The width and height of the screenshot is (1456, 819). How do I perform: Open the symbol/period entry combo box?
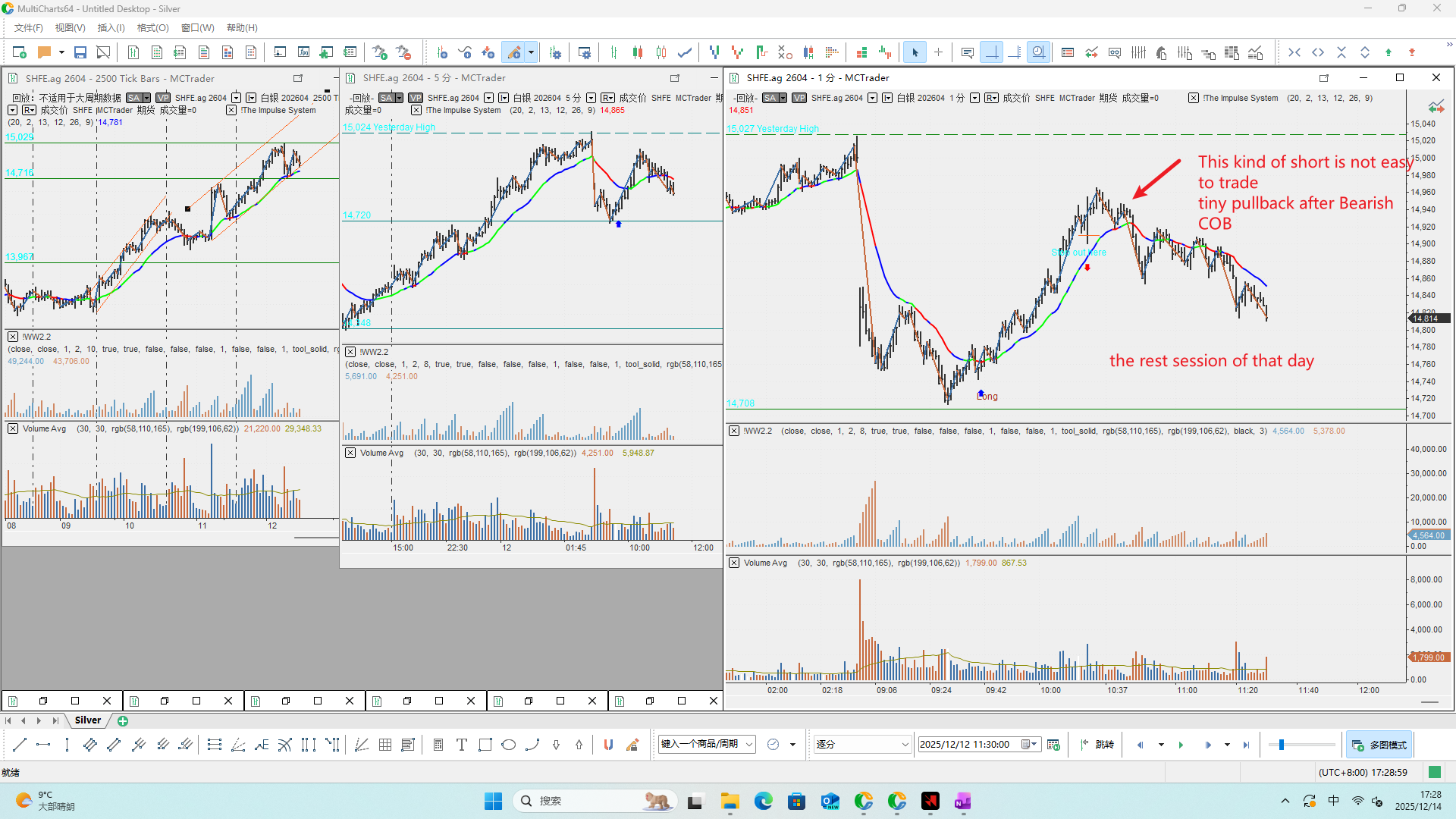click(707, 745)
